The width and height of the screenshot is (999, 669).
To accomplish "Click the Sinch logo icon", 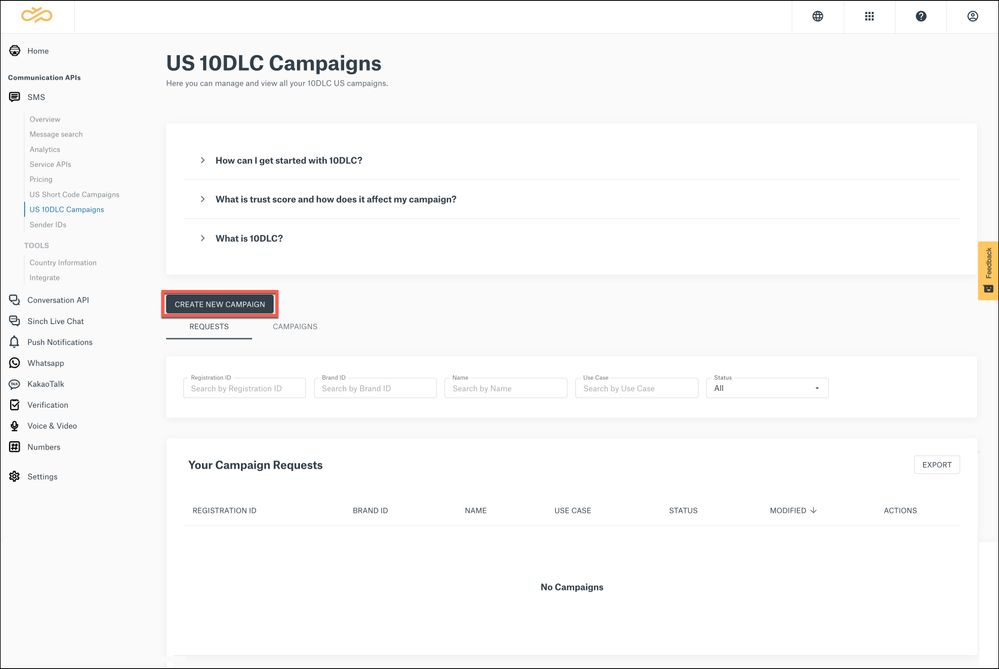I will 36,16.
